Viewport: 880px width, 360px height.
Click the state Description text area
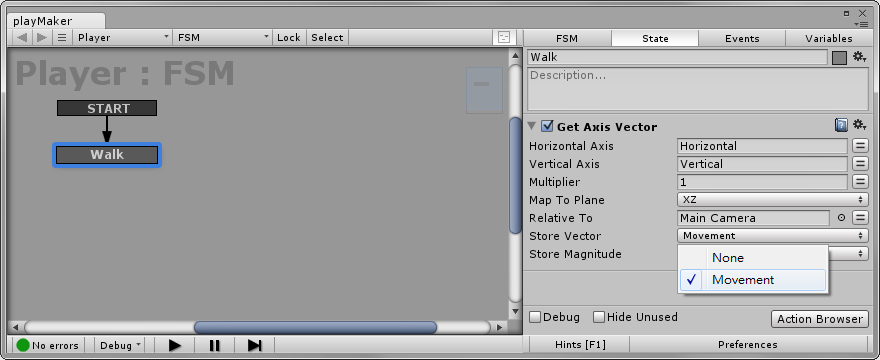(x=698, y=89)
